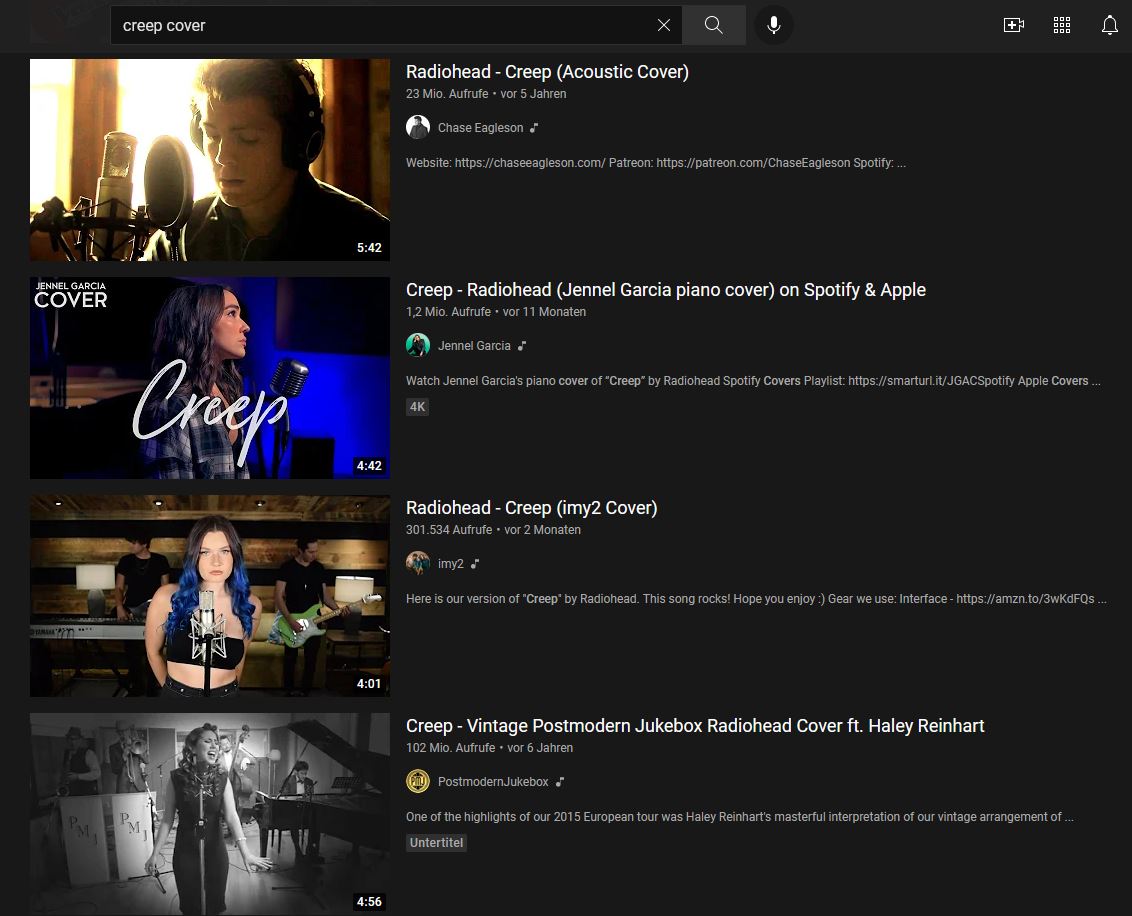Click description 'Here is our version of Creep'
The image size is (1132, 916).
click(x=756, y=598)
